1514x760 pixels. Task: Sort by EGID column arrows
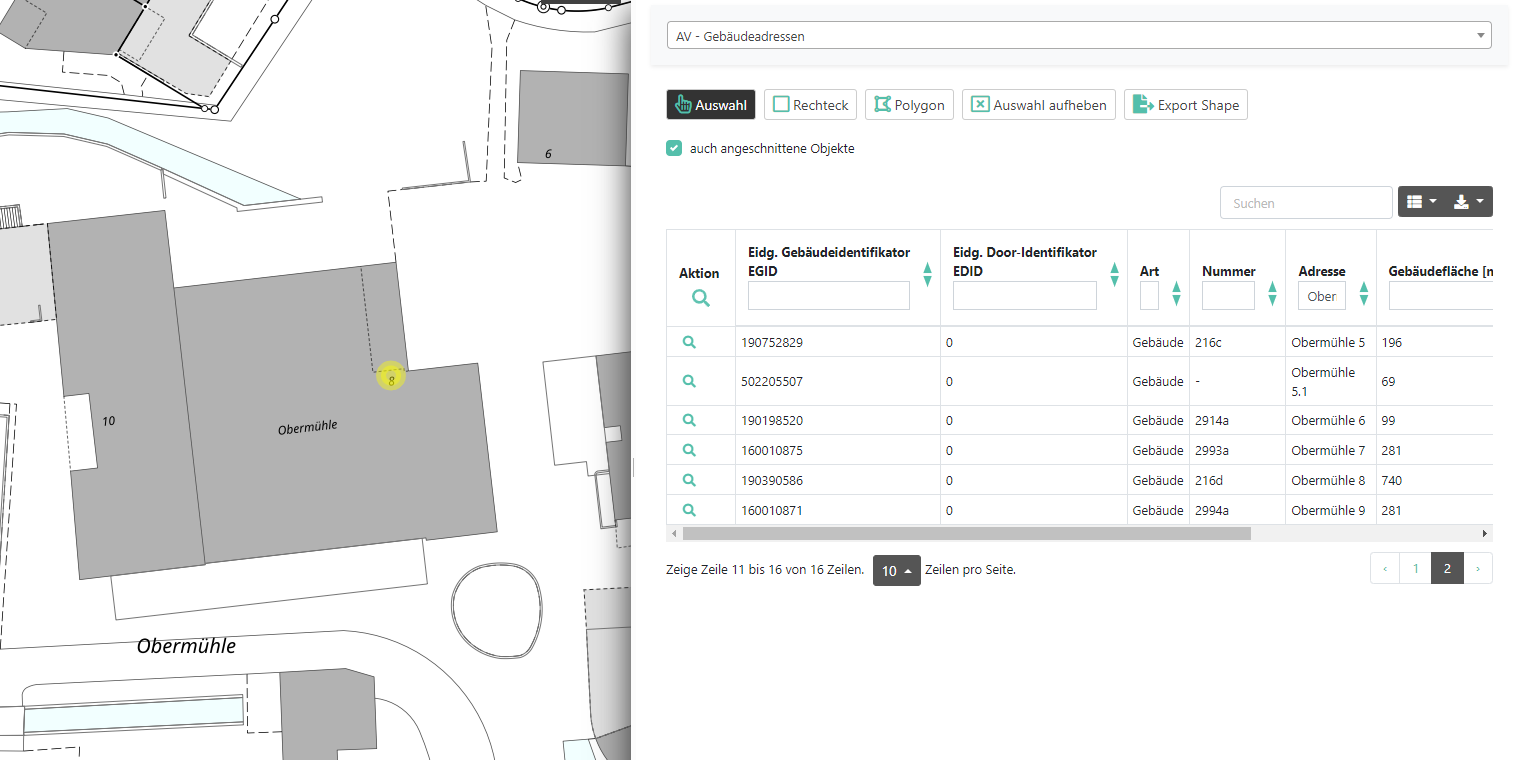tap(927, 275)
